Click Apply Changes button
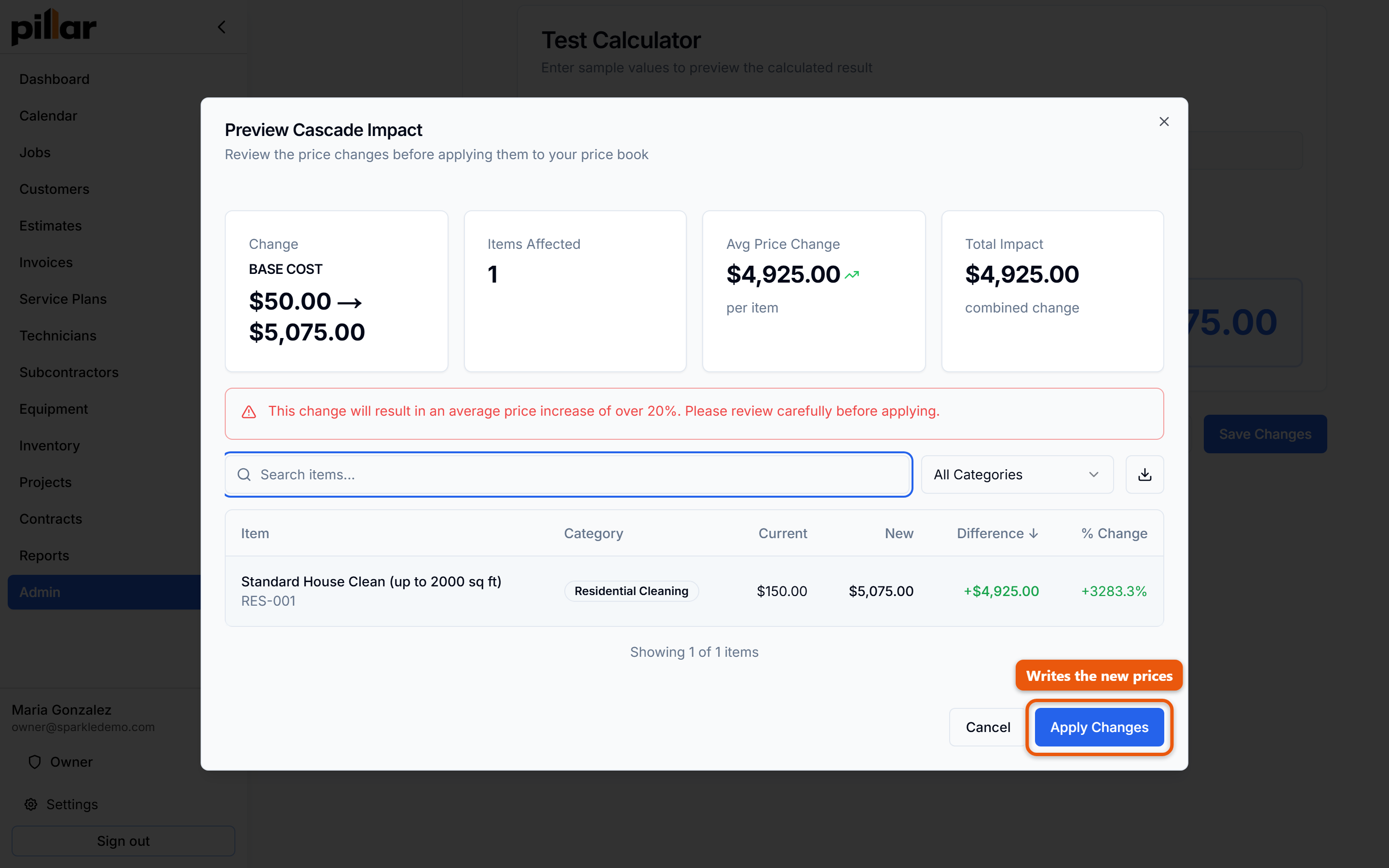 click(x=1099, y=727)
